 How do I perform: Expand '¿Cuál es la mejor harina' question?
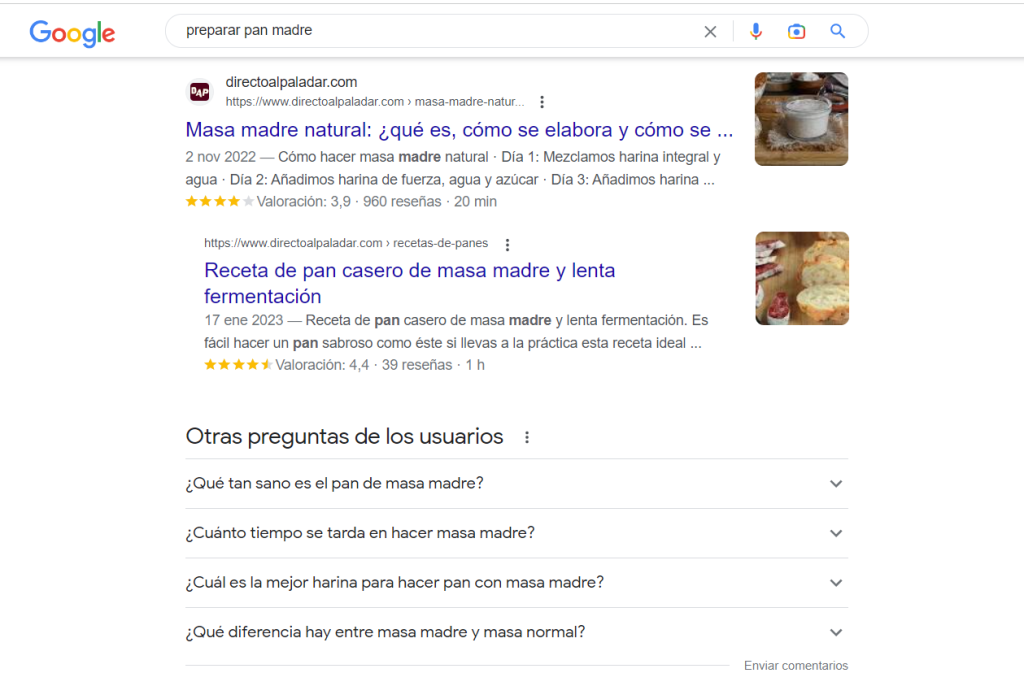pyautogui.click(x=517, y=583)
